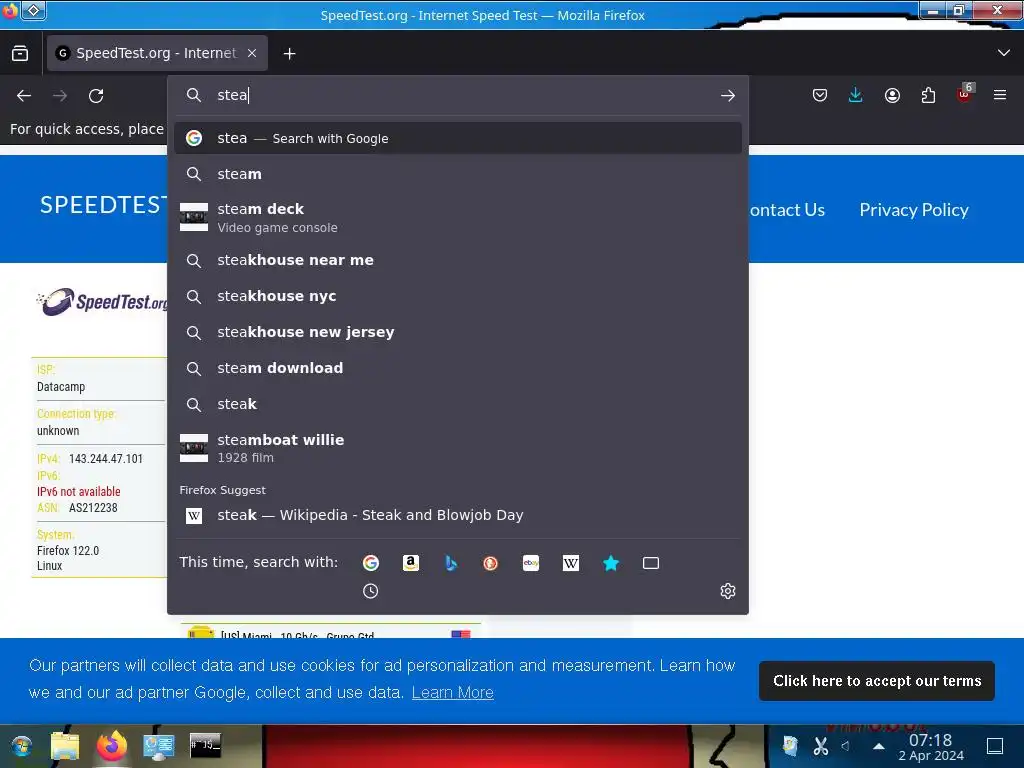Screen dimensions: 1024x768
Task: Open the file manager taskbar icon
Action: [x=65, y=746]
